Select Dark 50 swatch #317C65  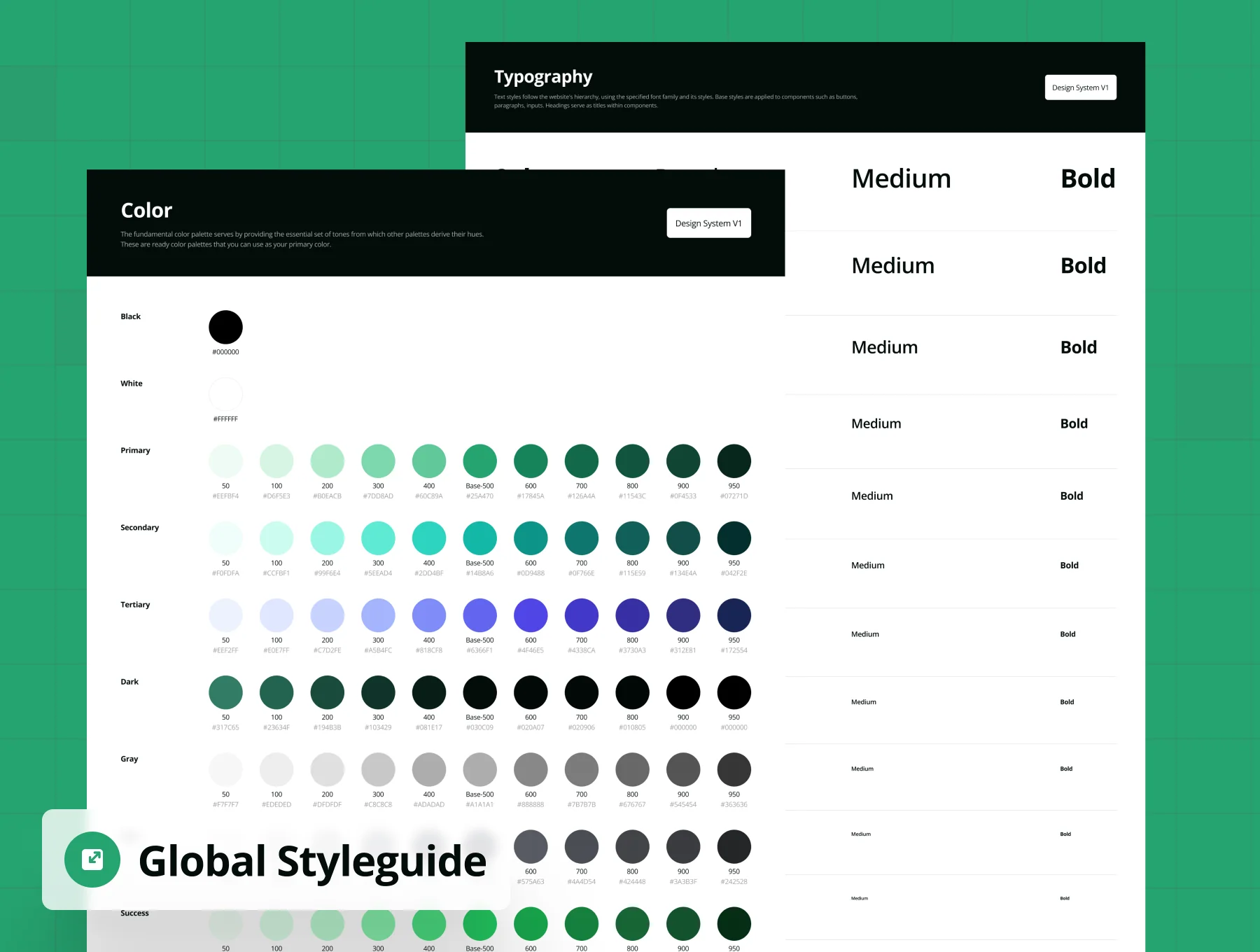225,692
